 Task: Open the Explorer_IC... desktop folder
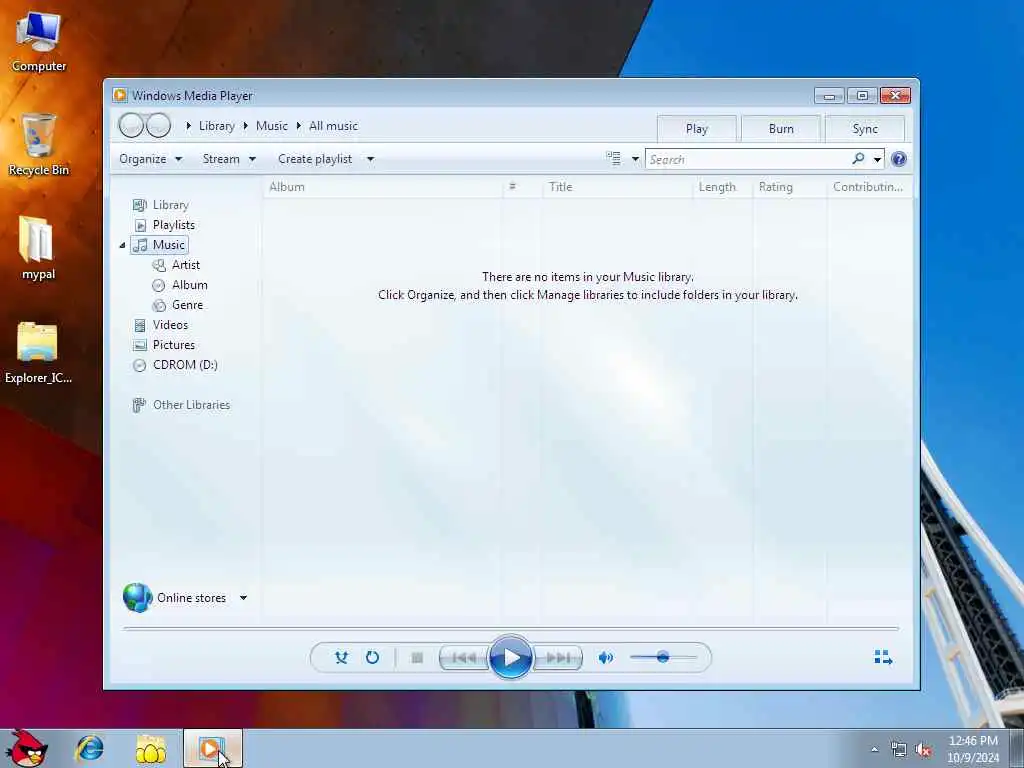tap(38, 353)
